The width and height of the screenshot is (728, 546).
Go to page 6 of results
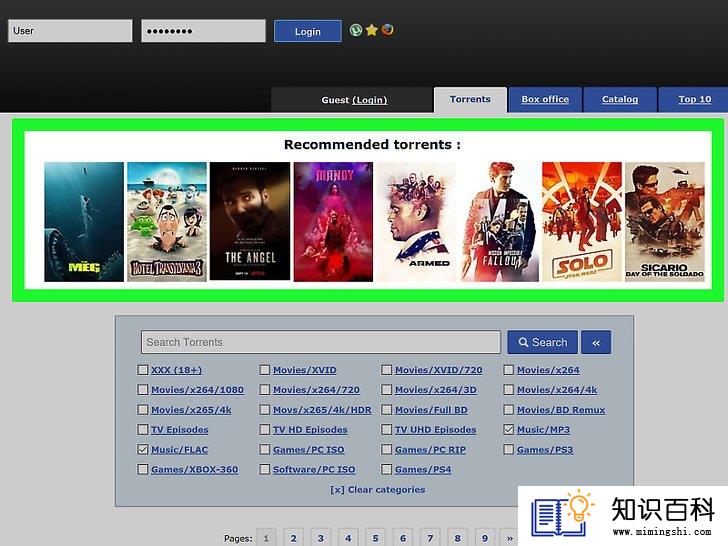pyautogui.click(x=403, y=538)
